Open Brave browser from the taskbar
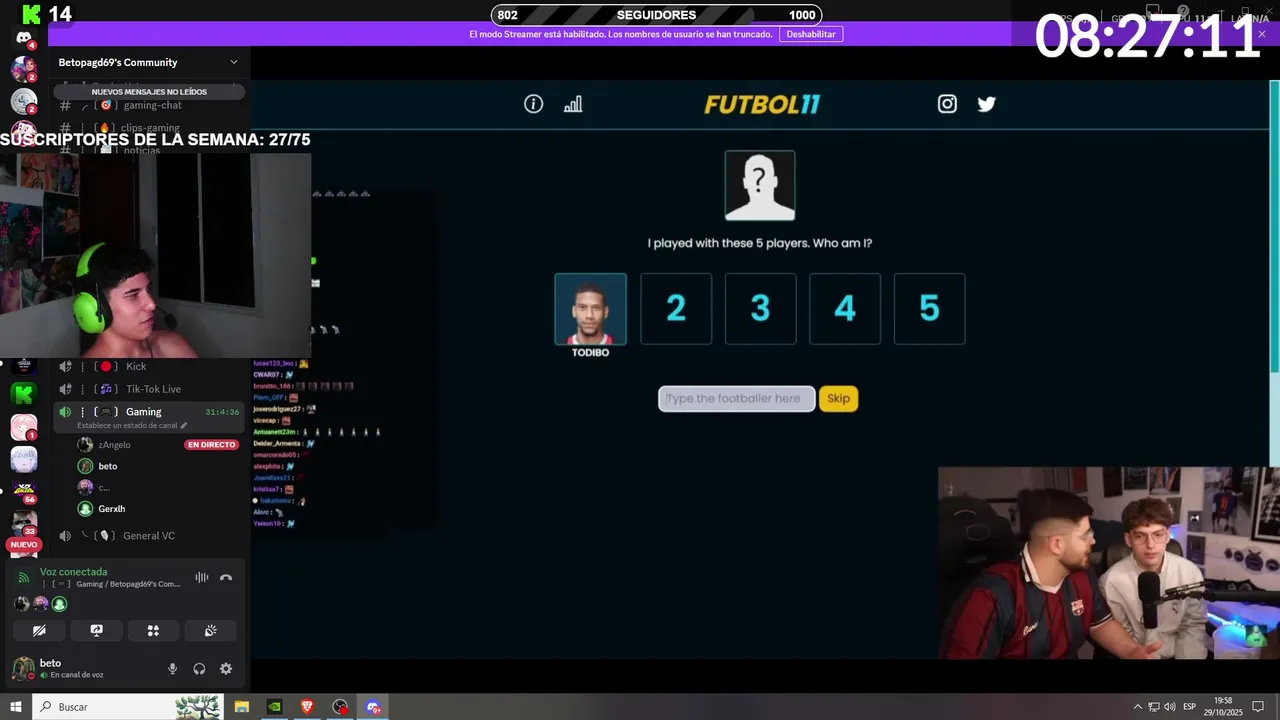 coord(308,707)
